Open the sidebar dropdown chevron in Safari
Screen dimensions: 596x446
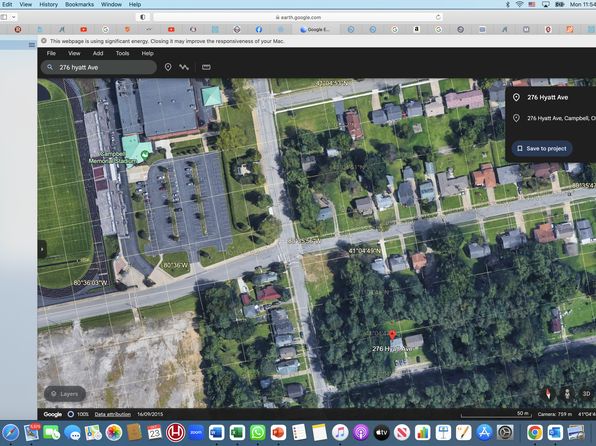(x=14, y=17)
